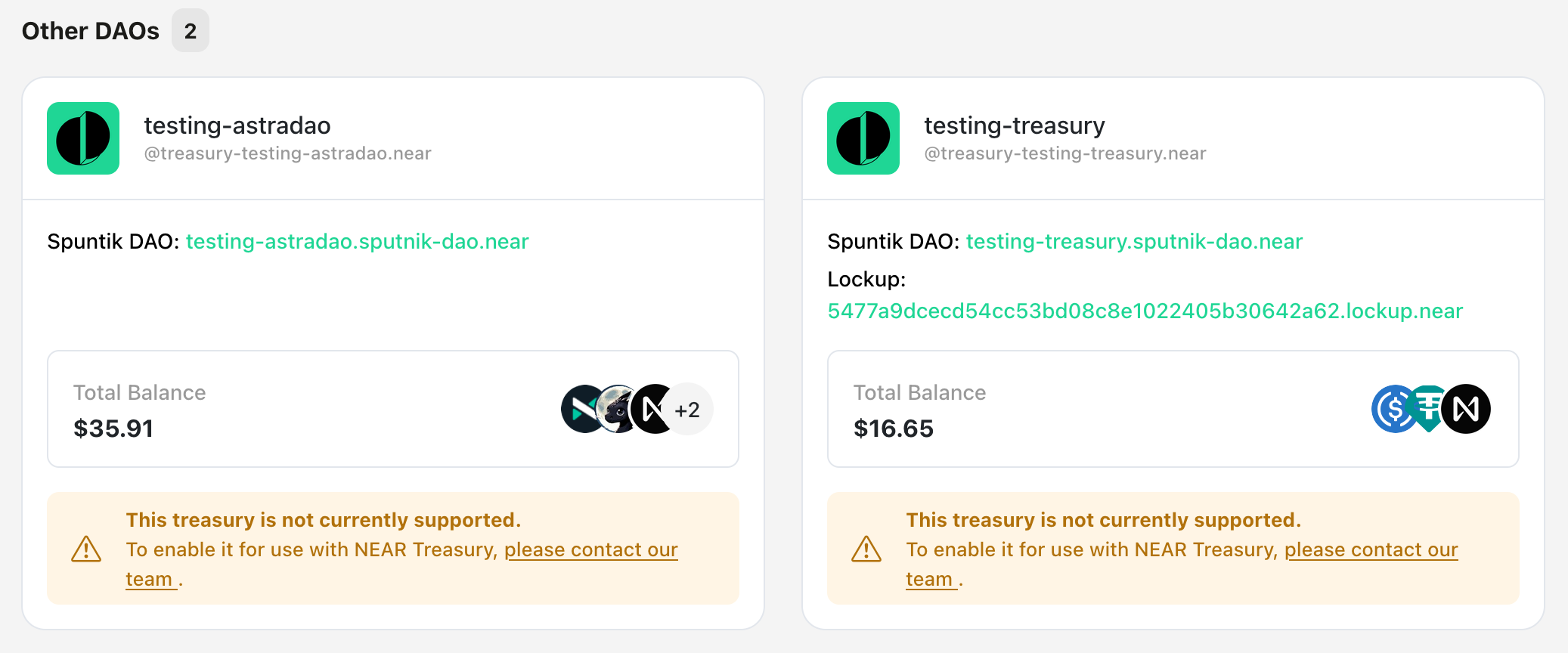Screen dimensions: 1568x653
Task: Click the Tether USDT token icon
Action: point(1427,409)
